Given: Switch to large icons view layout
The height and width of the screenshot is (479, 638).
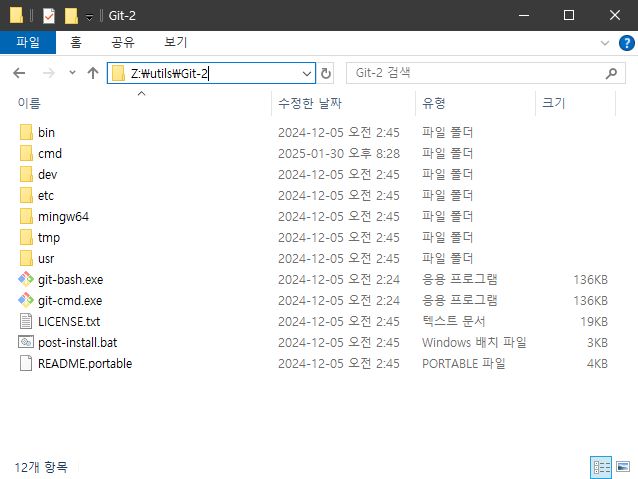Looking at the screenshot, I should (623, 467).
